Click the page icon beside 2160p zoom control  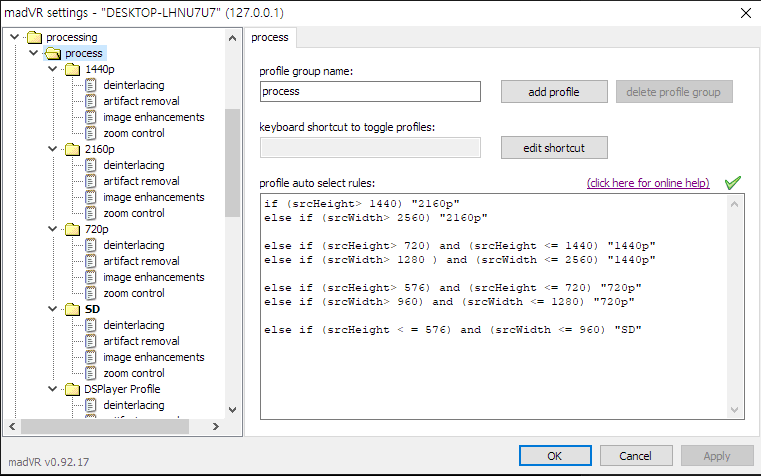(x=92, y=213)
